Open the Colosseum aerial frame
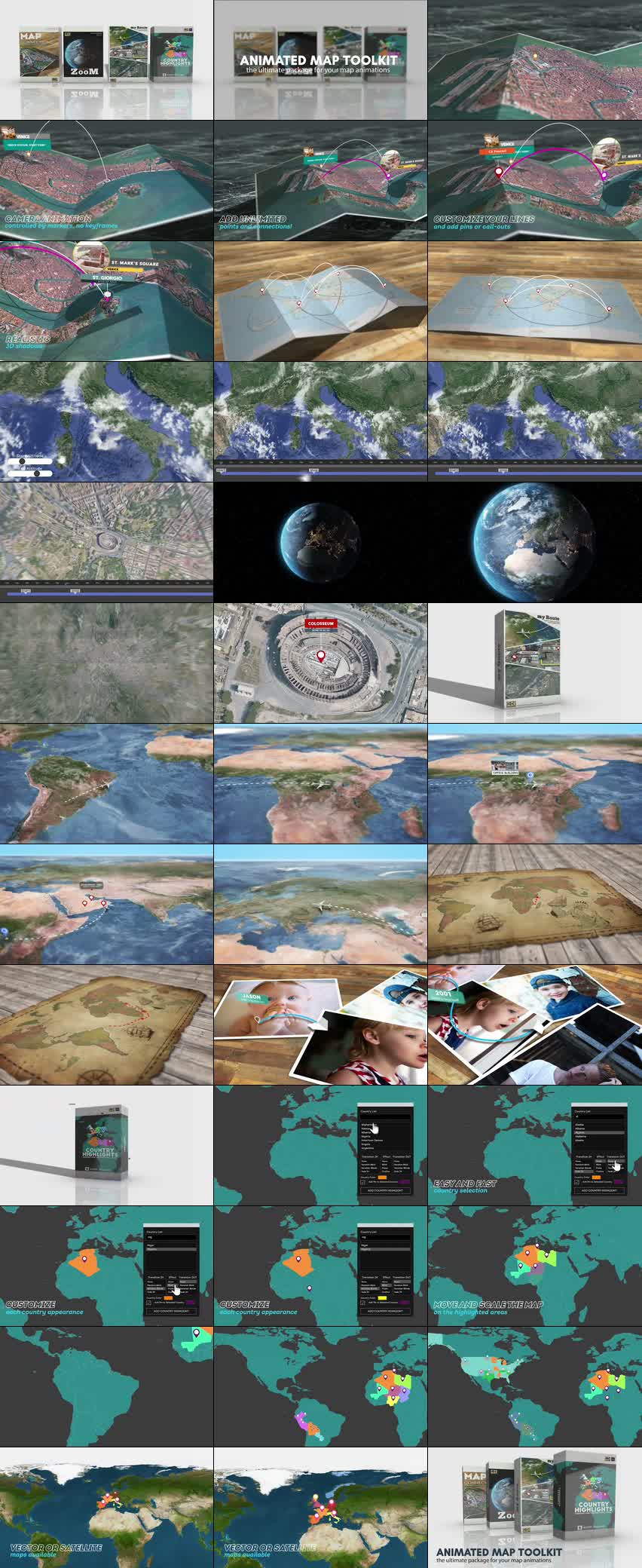 pos(320,663)
